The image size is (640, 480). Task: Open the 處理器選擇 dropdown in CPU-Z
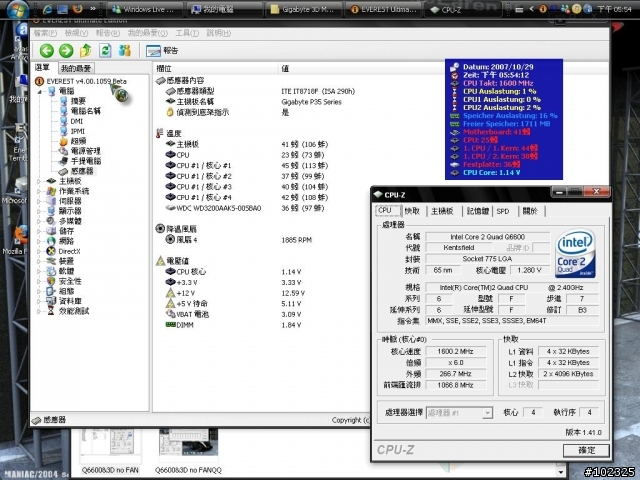point(459,413)
